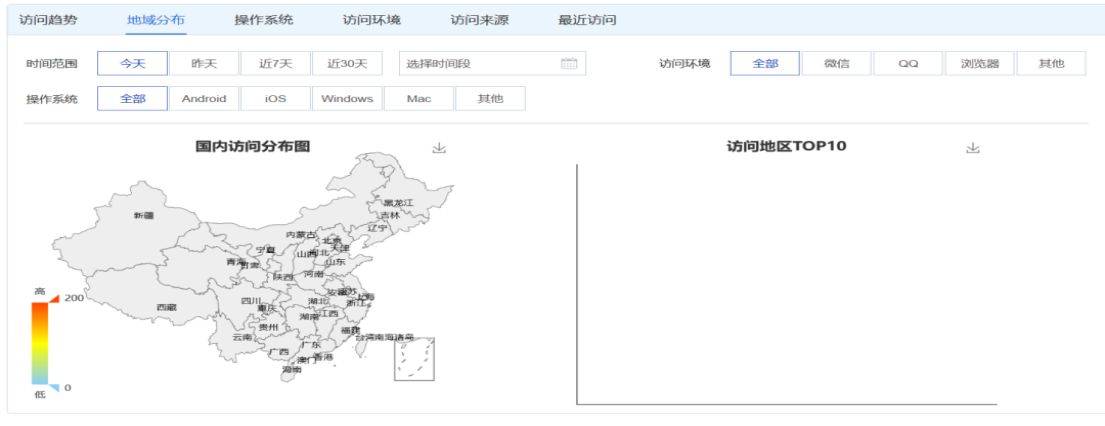Click the 访问地区TOP10 title
The height and width of the screenshot is (426, 1105).
(x=786, y=147)
